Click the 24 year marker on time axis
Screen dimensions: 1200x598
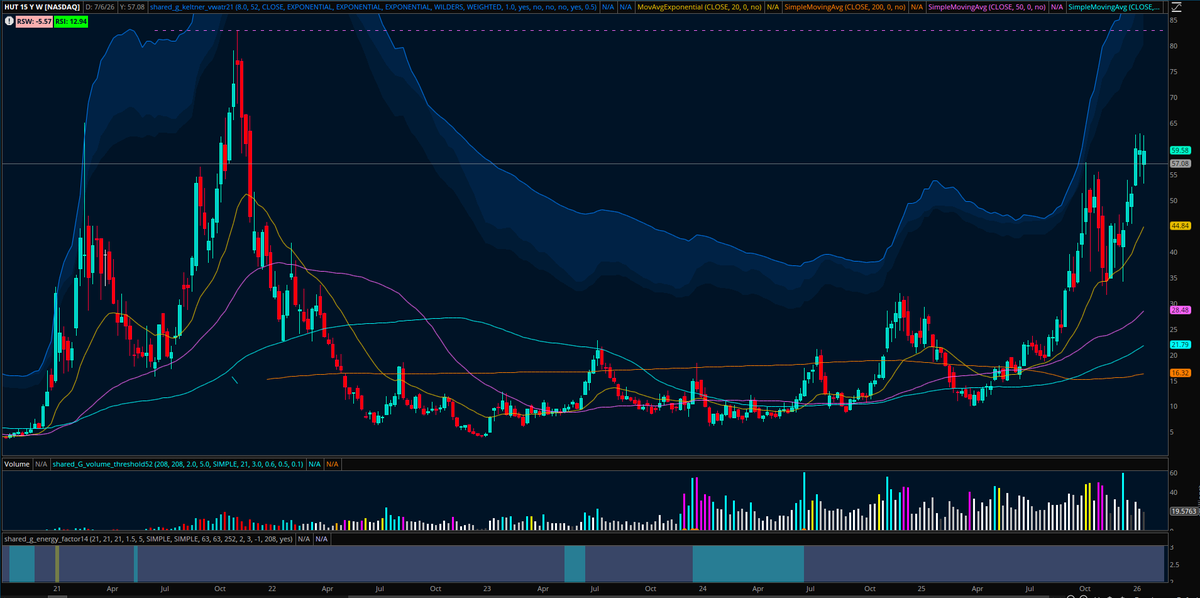pos(703,590)
